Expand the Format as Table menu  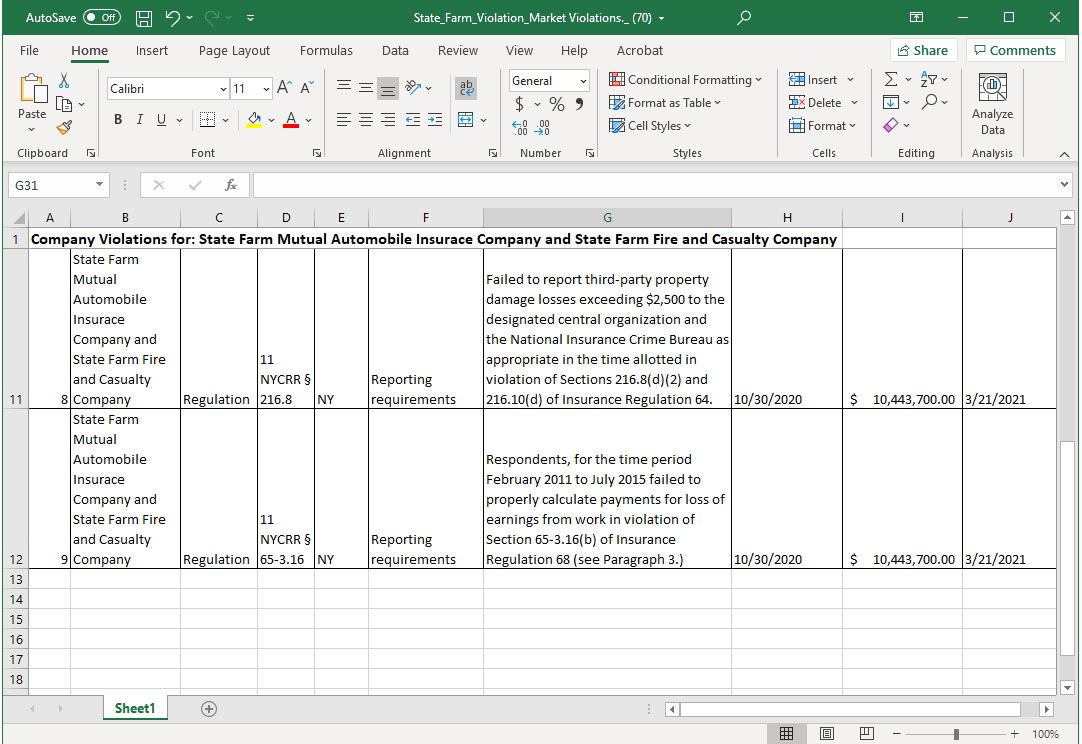pos(665,103)
